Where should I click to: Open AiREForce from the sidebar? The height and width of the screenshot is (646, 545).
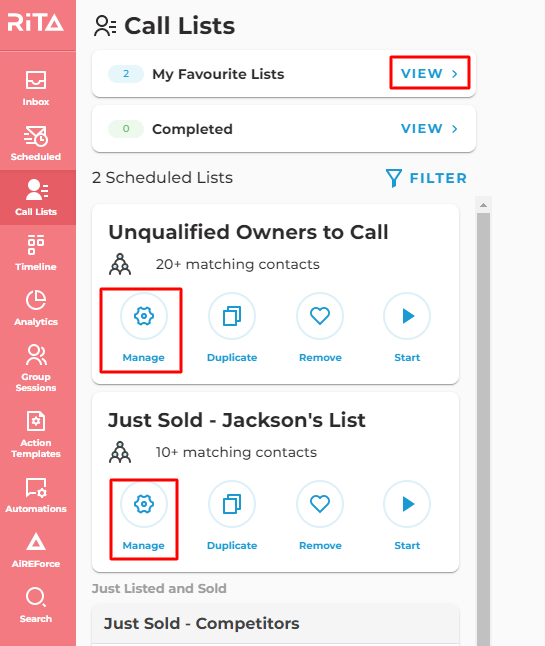36,550
